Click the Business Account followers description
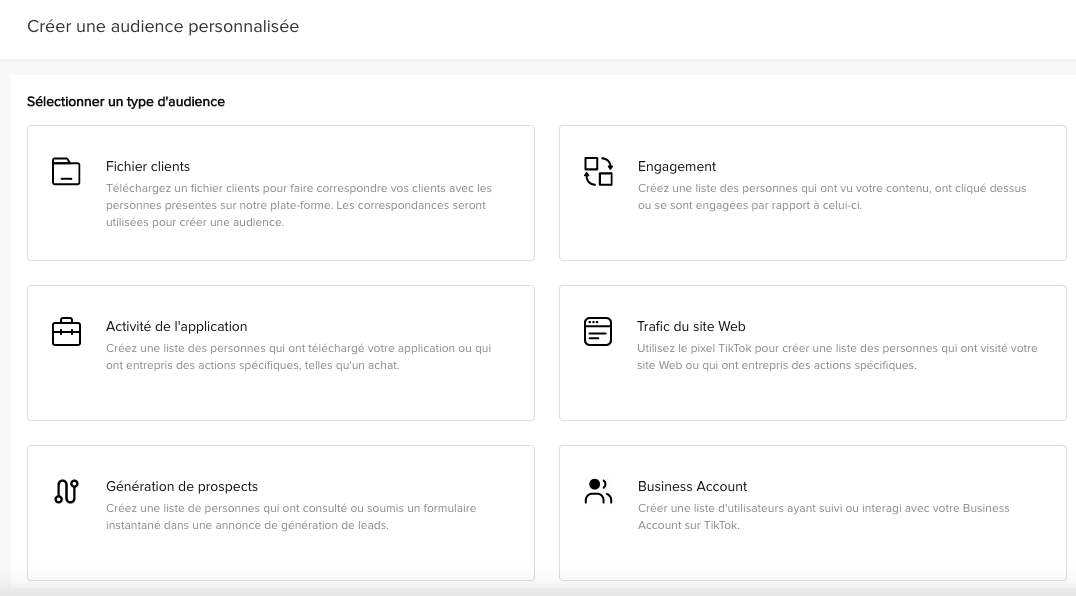The height and width of the screenshot is (596, 1076). 823,517
